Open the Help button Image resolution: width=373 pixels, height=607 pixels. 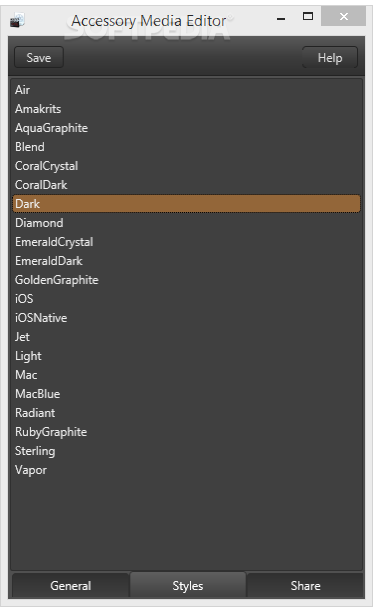330,58
